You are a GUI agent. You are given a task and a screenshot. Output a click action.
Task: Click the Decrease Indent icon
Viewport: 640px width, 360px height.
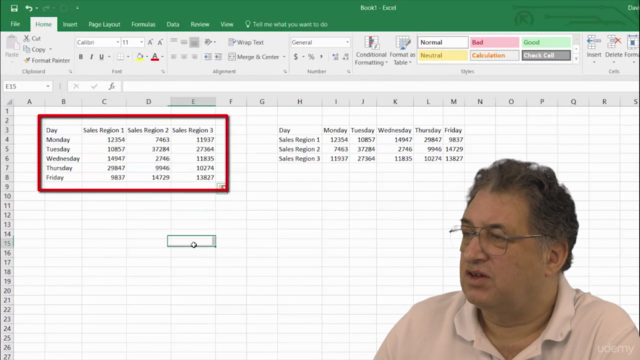coord(208,57)
